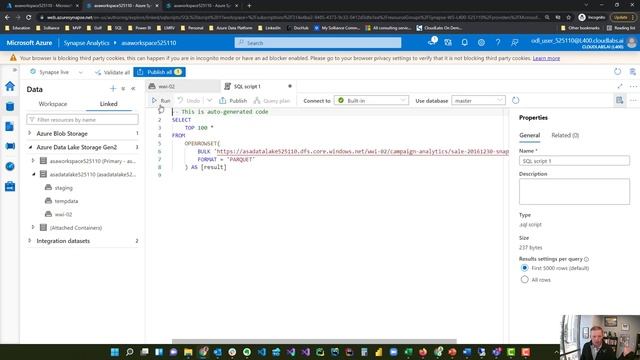640x360 pixels.
Task: Expand Azure Blob Storage node
Action: pyautogui.click(x=29, y=133)
